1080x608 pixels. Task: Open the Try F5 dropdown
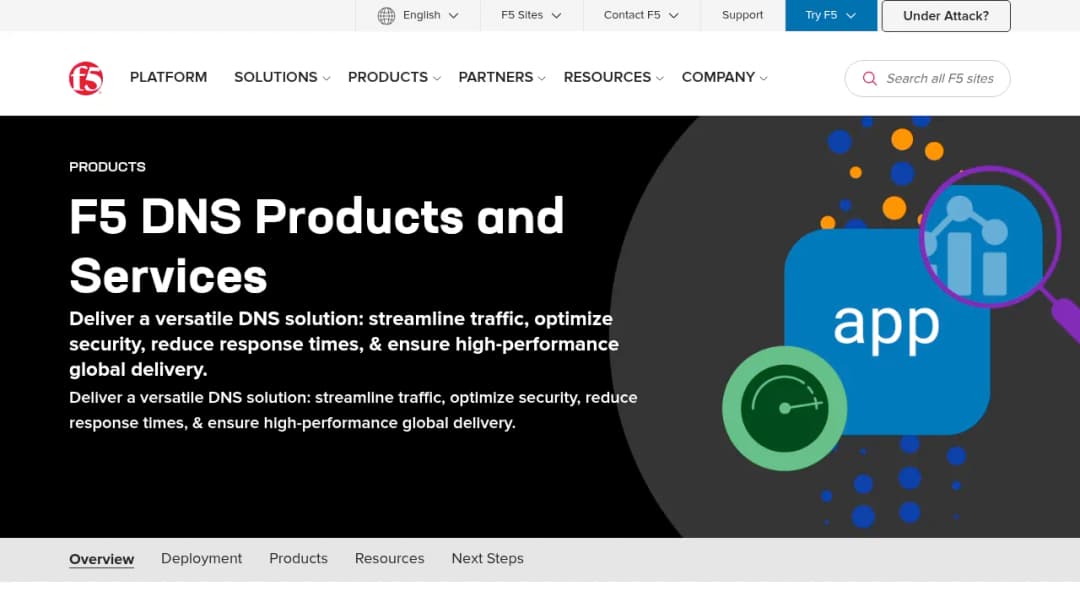pos(831,15)
